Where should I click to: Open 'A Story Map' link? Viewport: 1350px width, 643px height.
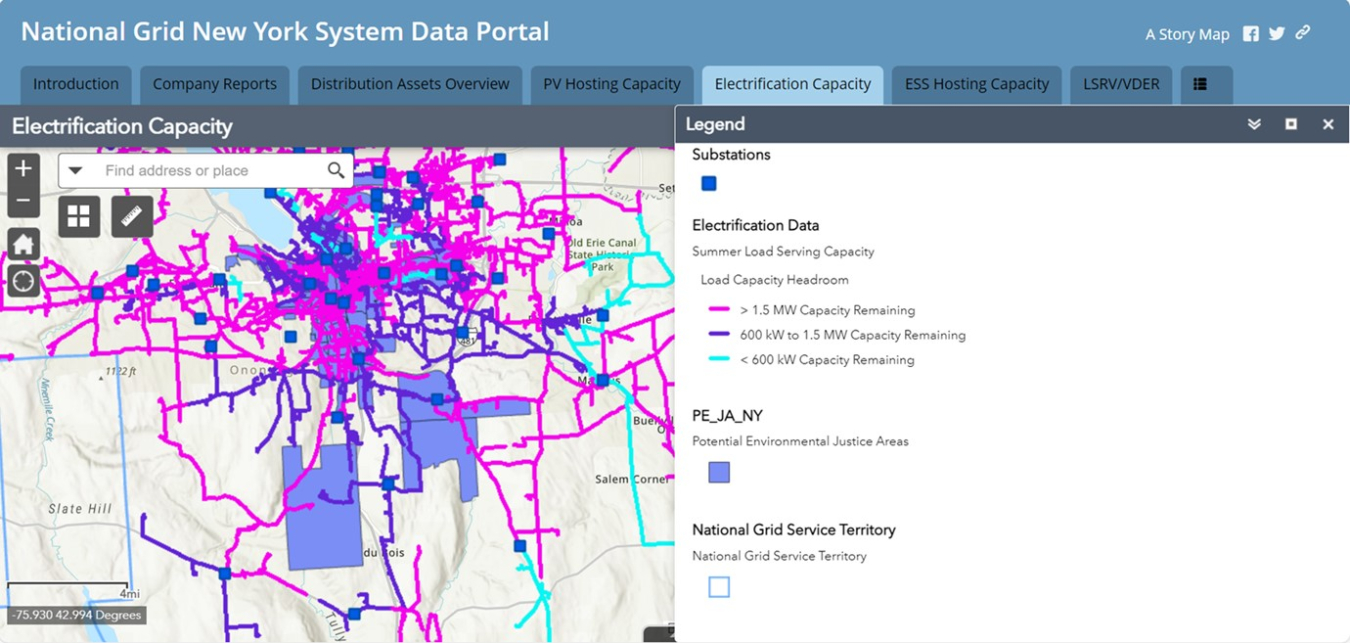pyautogui.click(x=1187, y=34)
